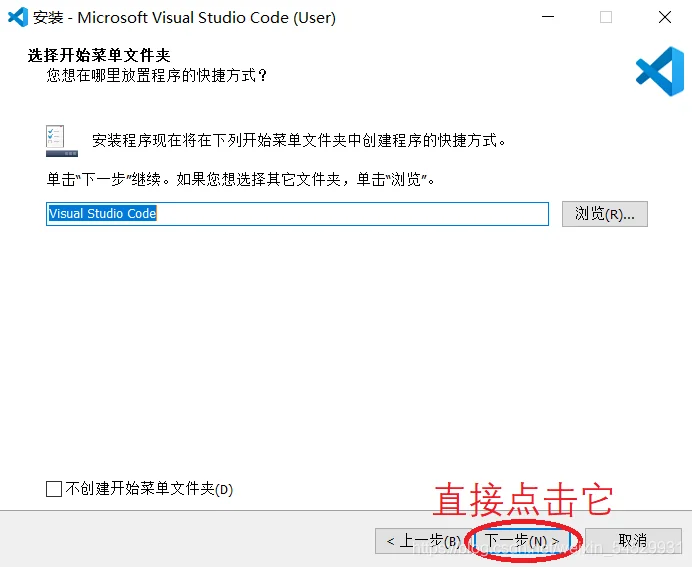
Task: Click the text "您想在哪里放置程序的快捷方式？"
Action: [158, 75]
